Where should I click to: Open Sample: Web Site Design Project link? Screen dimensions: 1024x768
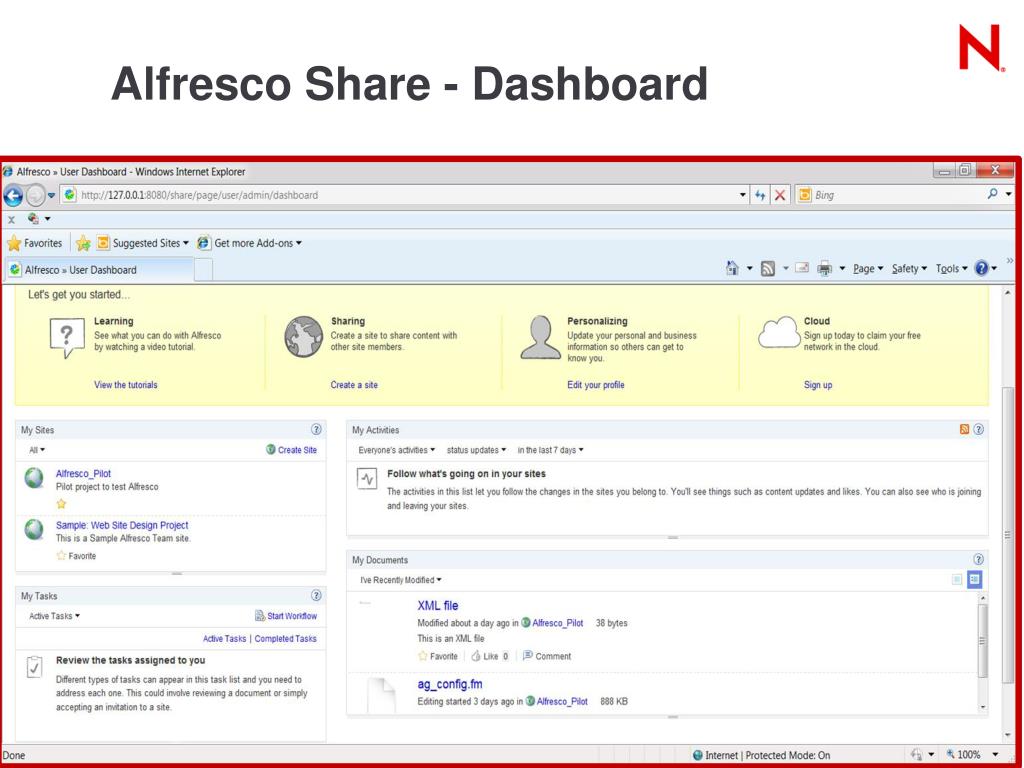[121, 525]
